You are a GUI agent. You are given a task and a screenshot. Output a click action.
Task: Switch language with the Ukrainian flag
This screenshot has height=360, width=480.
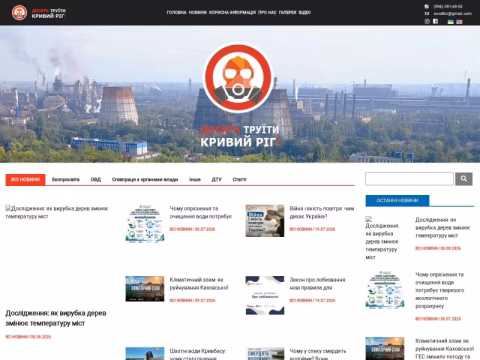pos(451,22)
